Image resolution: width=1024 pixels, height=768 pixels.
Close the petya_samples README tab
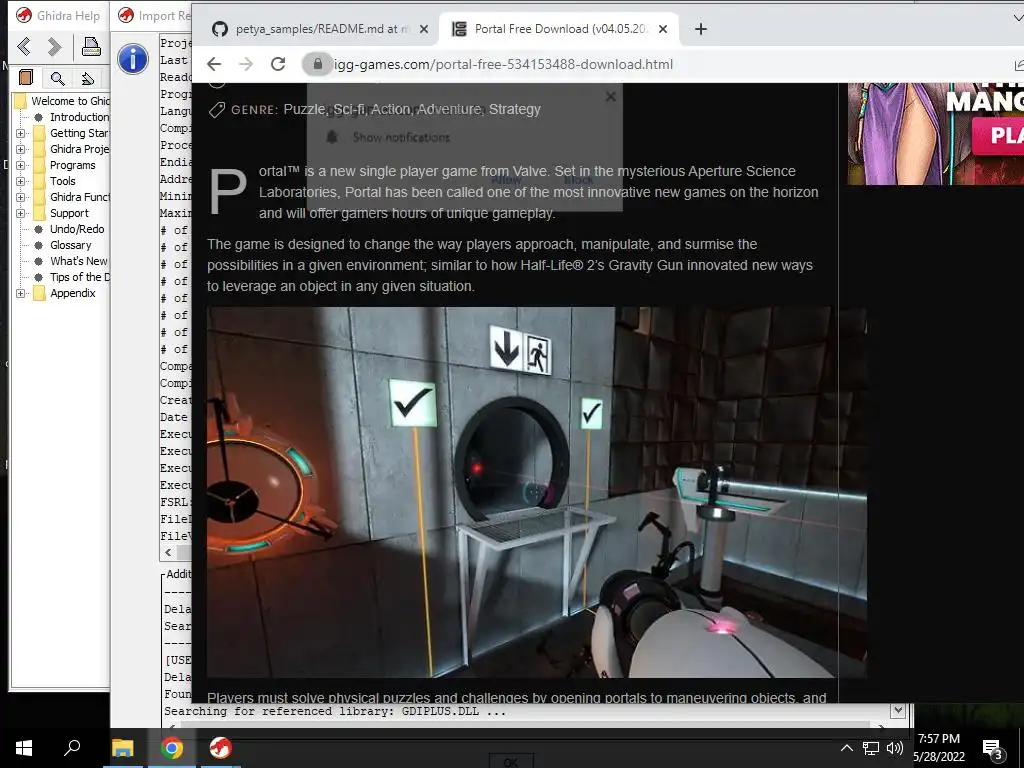pos(424,29)
